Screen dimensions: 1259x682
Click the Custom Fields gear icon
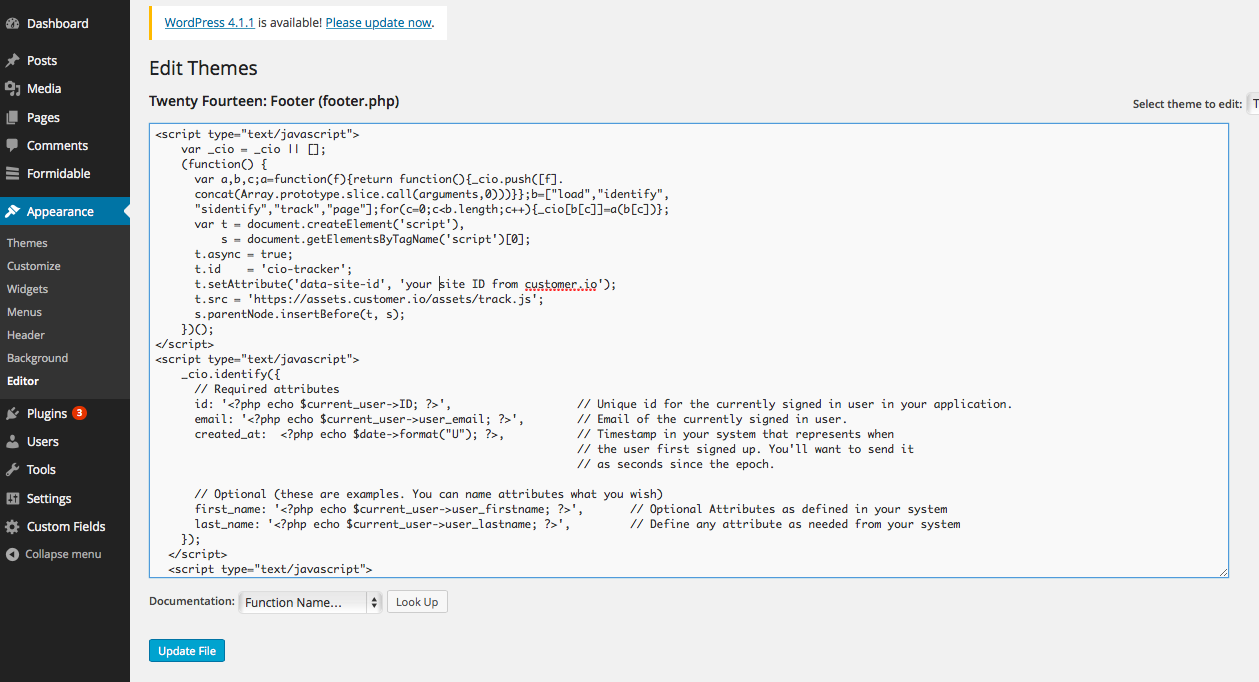pos(13,526)
